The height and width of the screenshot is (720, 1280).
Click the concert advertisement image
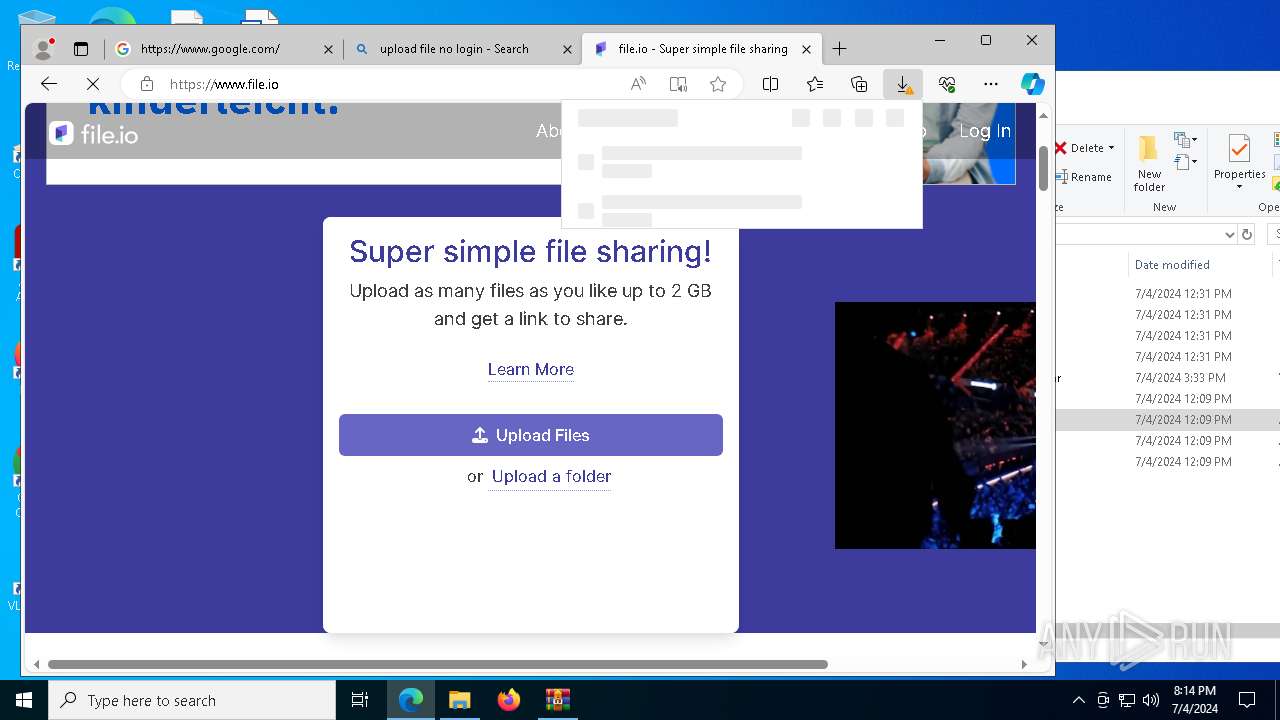coord(935,425)
